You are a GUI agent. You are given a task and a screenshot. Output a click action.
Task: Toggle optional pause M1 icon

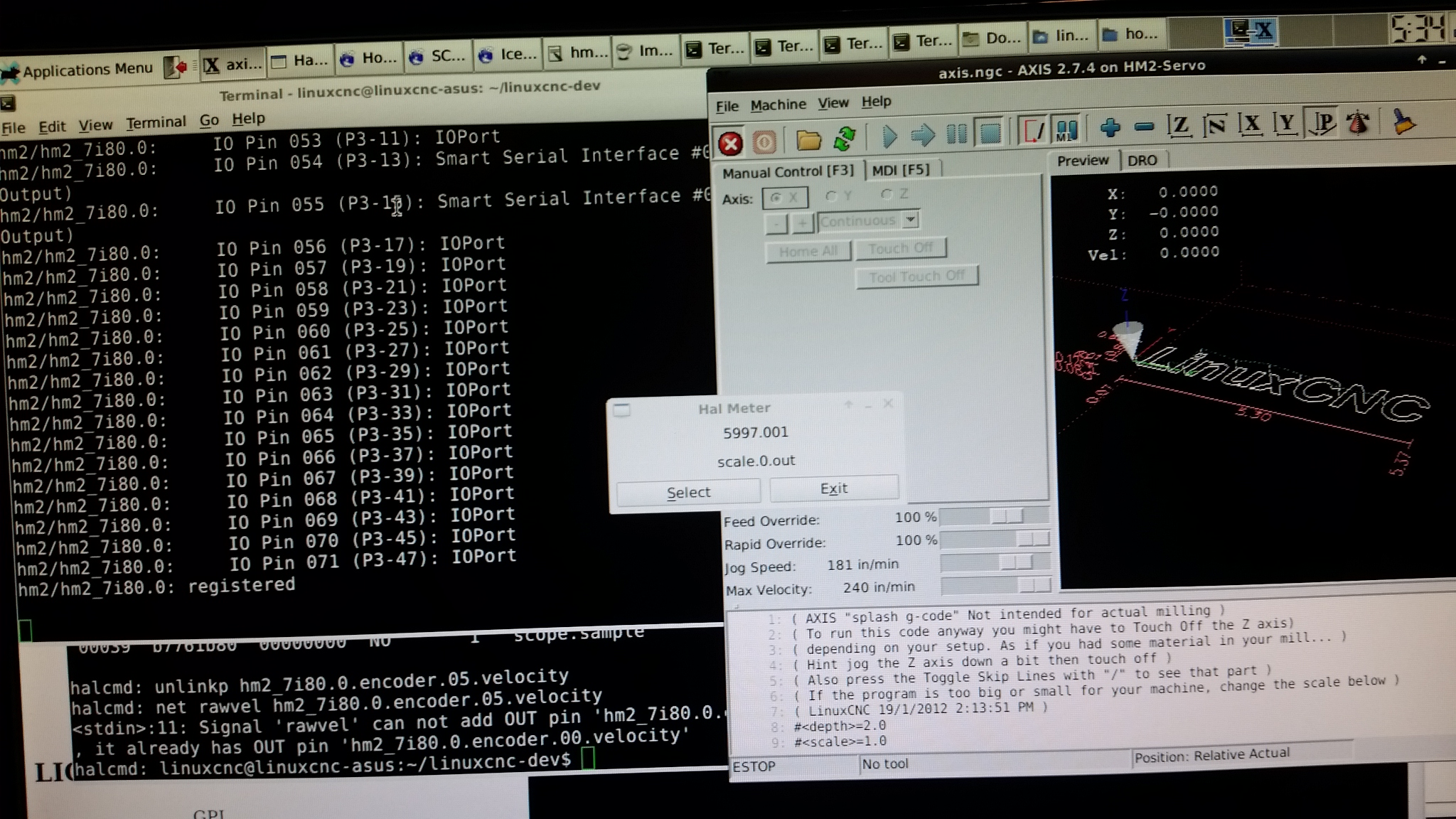(1066, 130)
